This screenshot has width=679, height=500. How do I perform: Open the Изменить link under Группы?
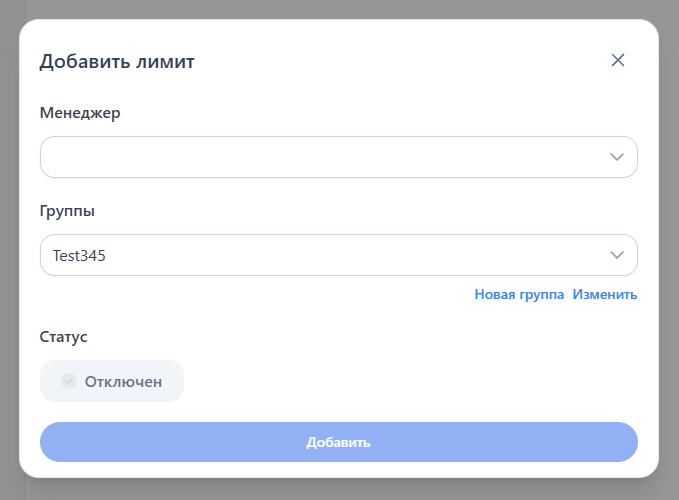[605, 294]
